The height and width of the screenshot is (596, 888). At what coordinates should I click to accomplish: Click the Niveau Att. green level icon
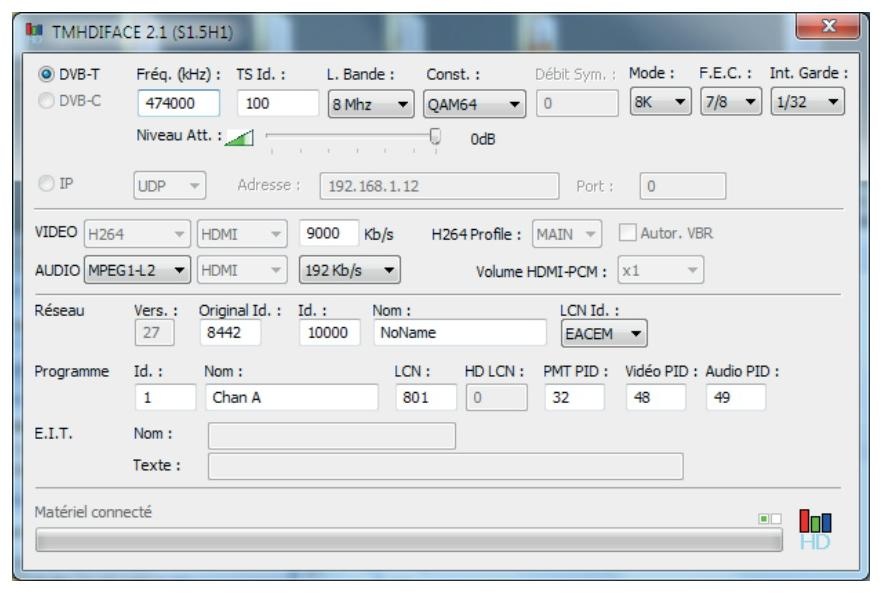pyautogui.click(x=239, y=138)
